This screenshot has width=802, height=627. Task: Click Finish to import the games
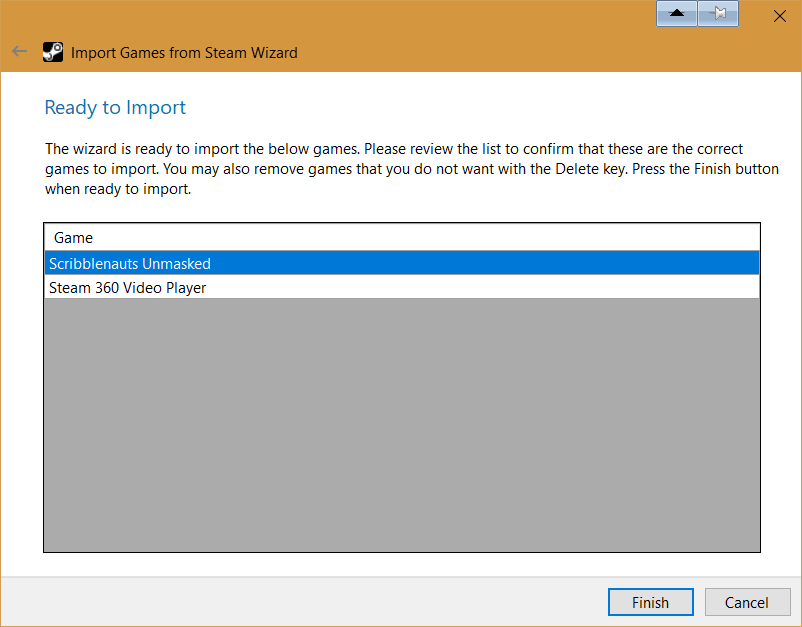click(651, 602)
